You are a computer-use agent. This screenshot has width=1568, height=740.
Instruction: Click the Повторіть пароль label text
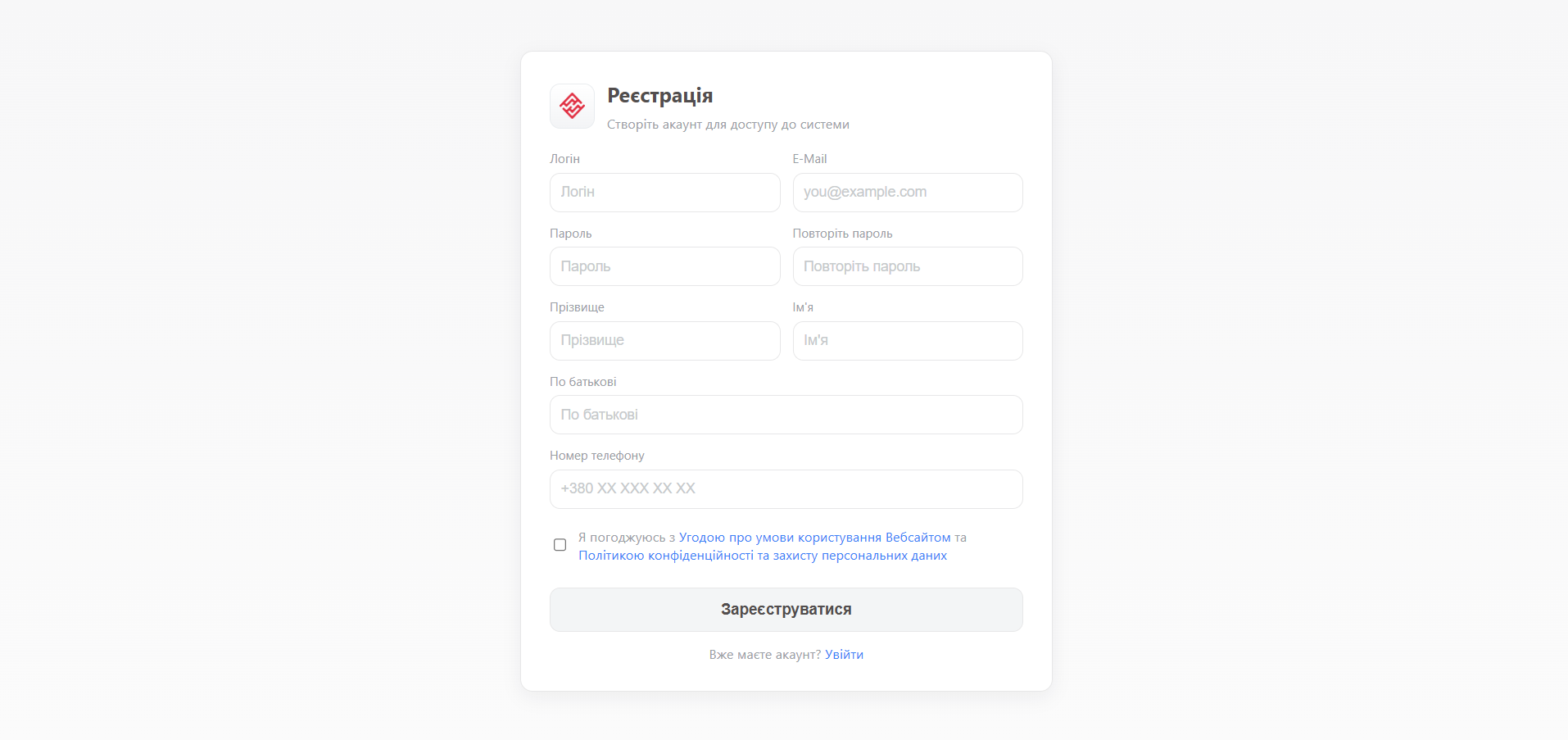coord(842,234)
